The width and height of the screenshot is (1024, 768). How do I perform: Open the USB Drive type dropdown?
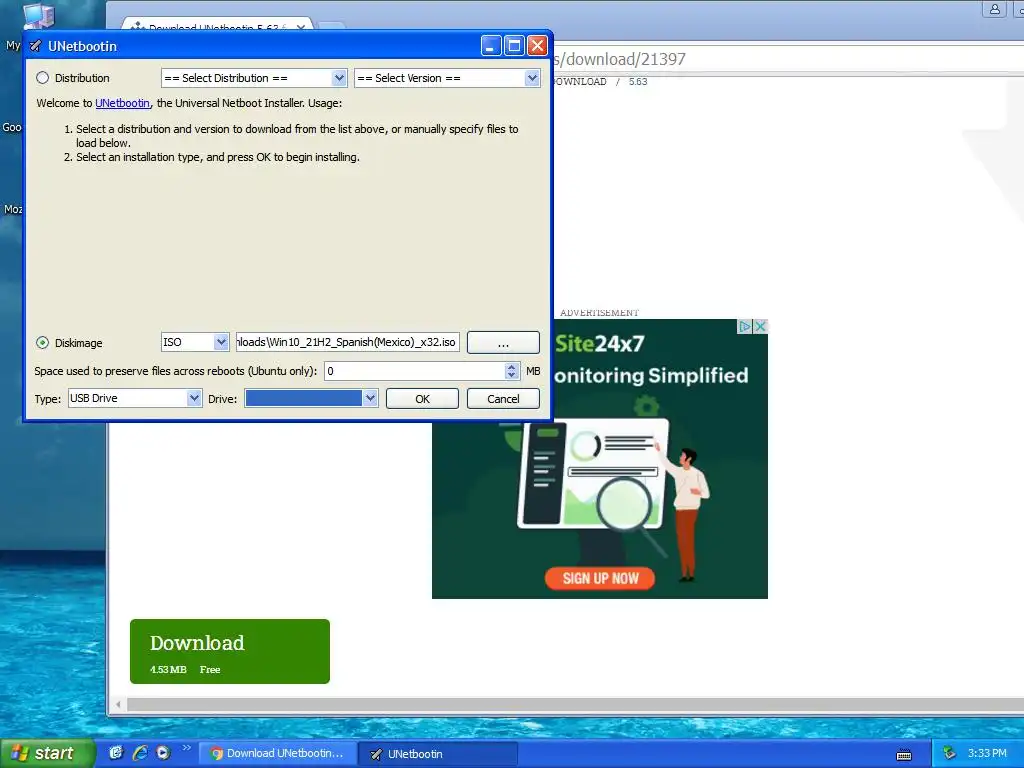tap(135, 398)
